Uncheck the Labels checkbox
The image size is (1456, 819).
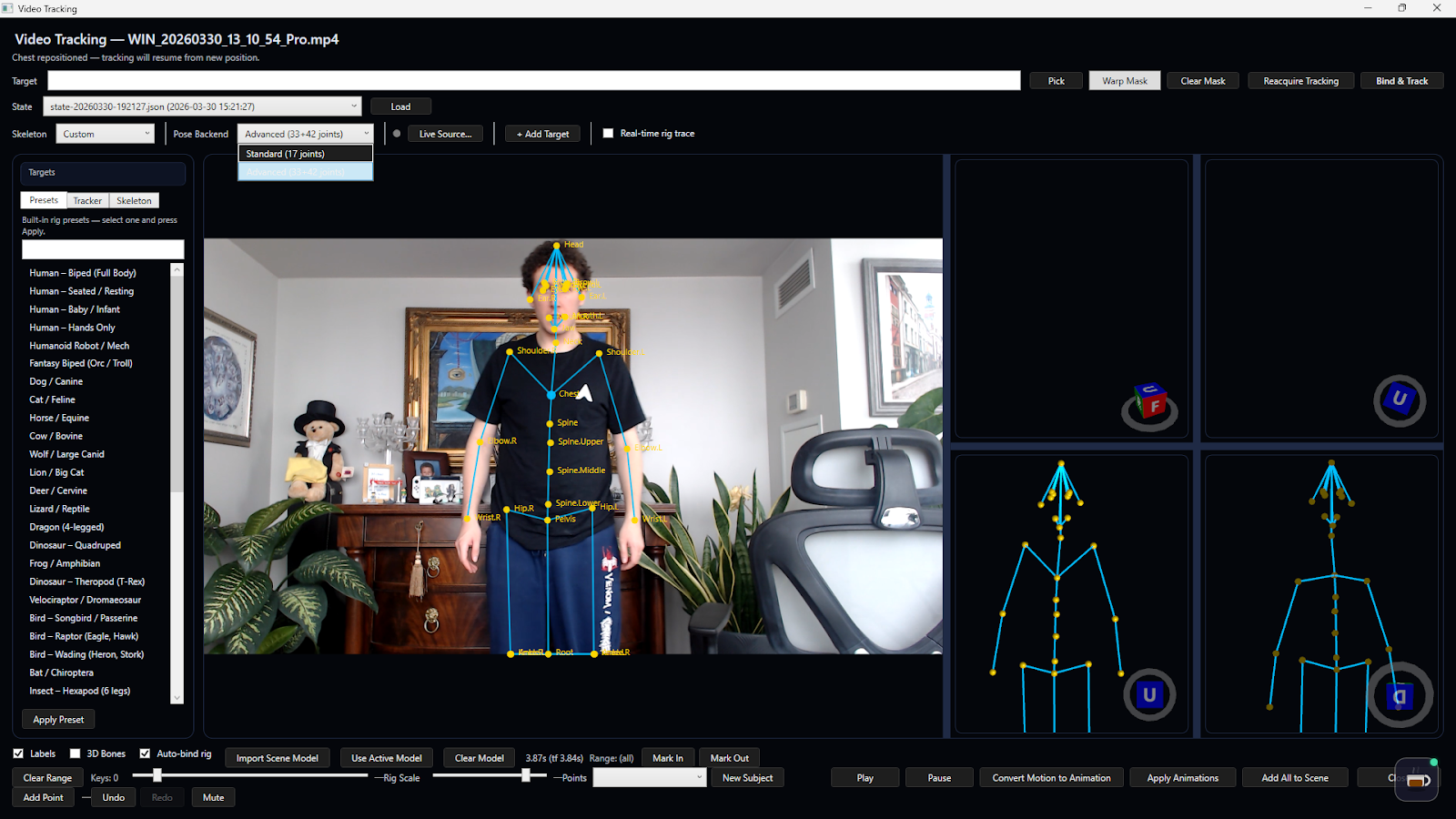click(x=19, y=753)
